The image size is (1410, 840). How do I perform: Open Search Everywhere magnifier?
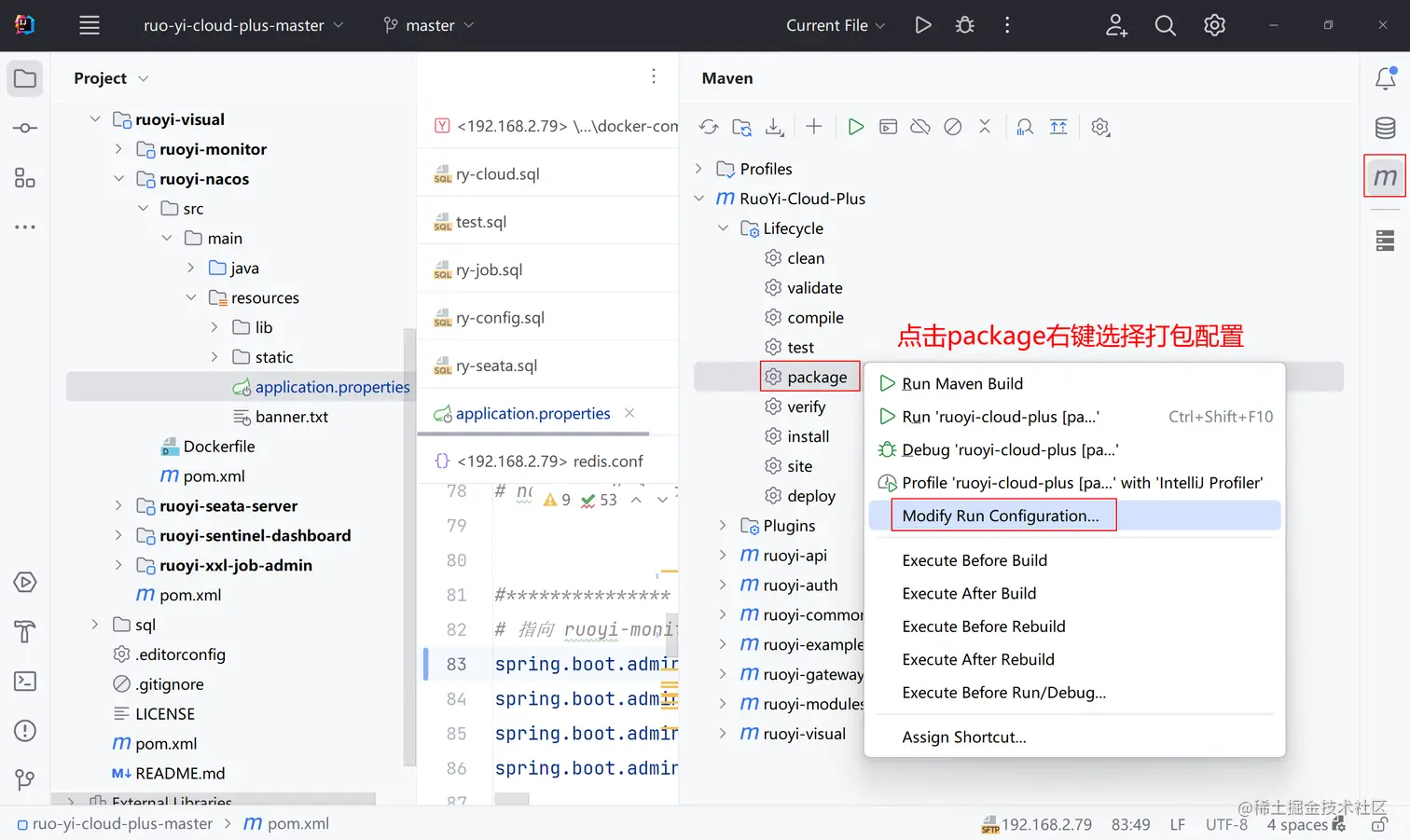point(1166,25)
